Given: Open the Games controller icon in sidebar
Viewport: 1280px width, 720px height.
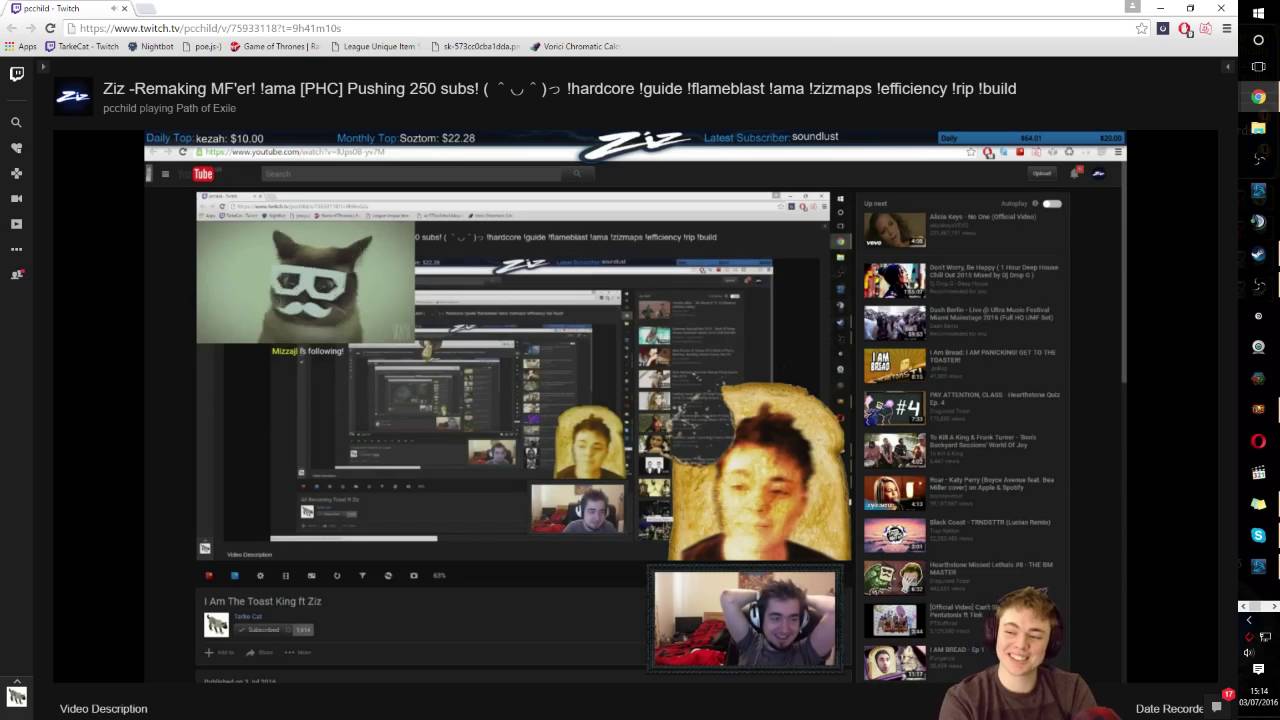Looking at the screenshot, I should [16, 173].
